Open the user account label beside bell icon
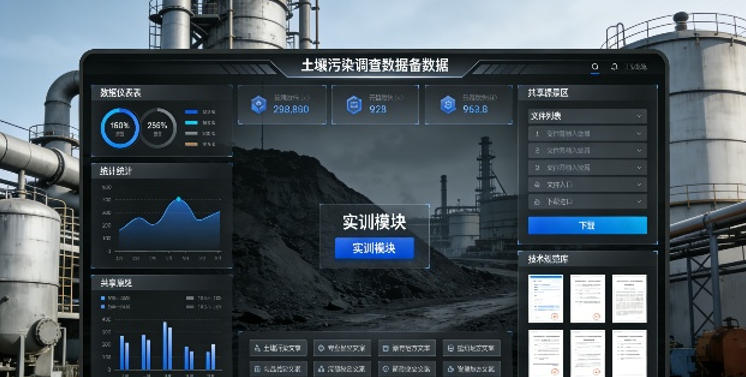This screenshot has height=377, width=746. (637, 67)
